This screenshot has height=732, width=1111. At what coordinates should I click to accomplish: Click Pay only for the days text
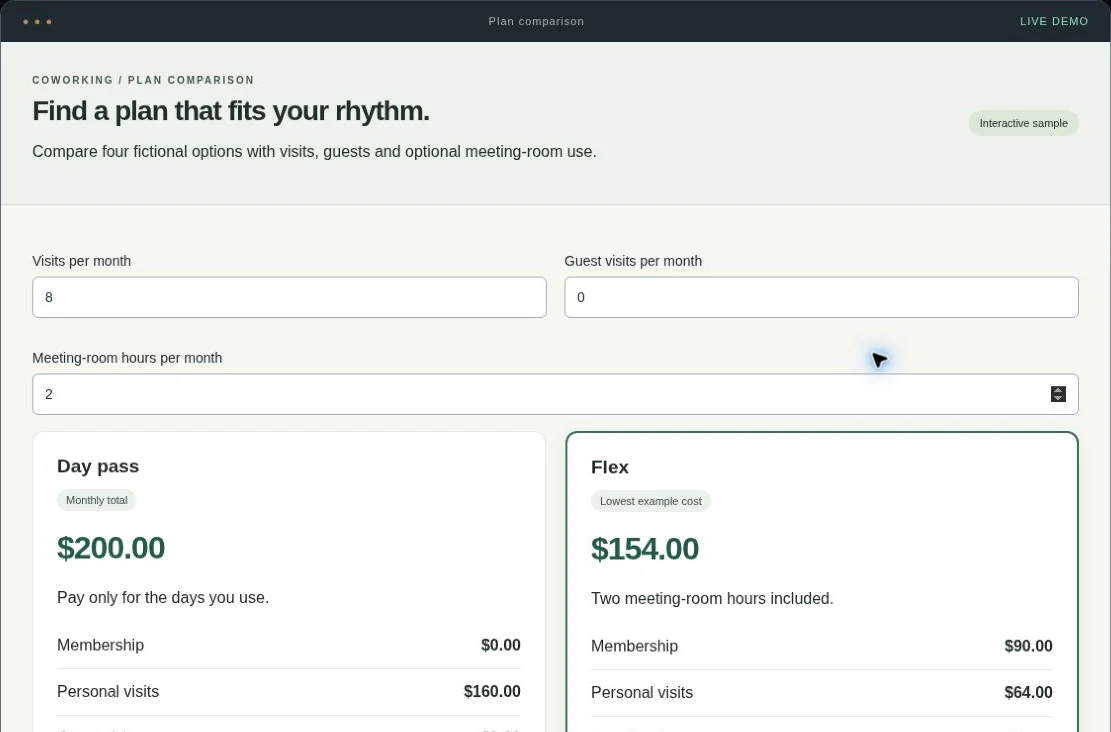[163, 597]
